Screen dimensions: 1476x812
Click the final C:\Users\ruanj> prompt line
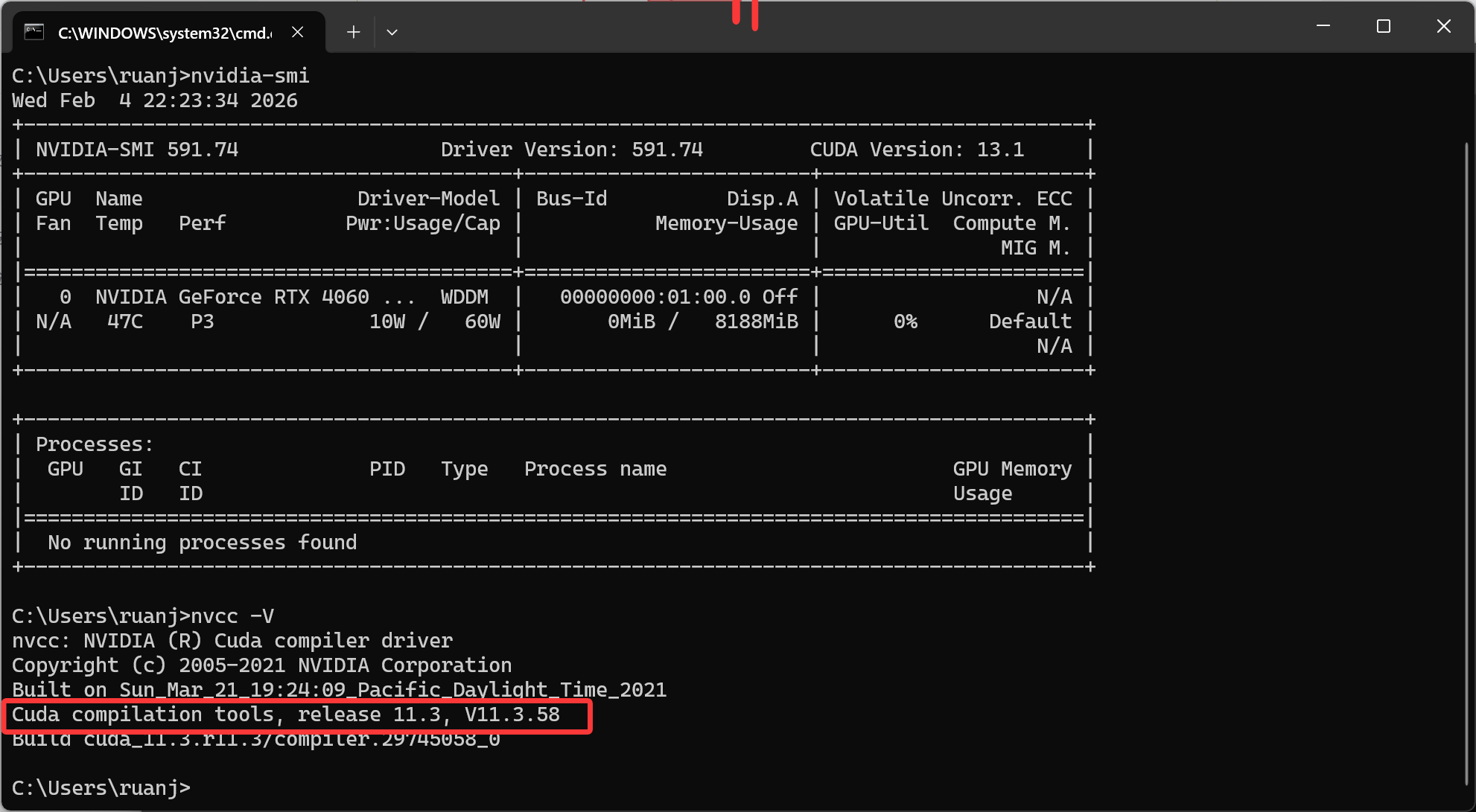tap(101, 787)
